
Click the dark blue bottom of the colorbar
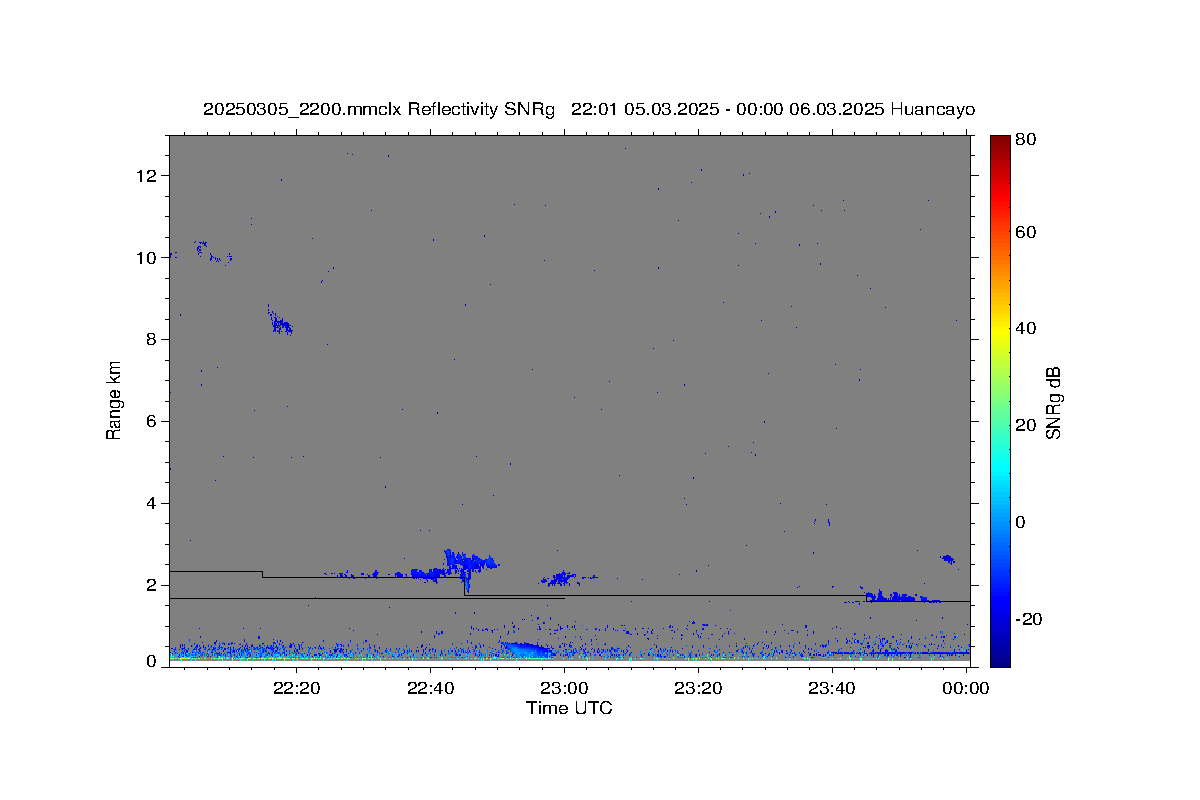1000,655
